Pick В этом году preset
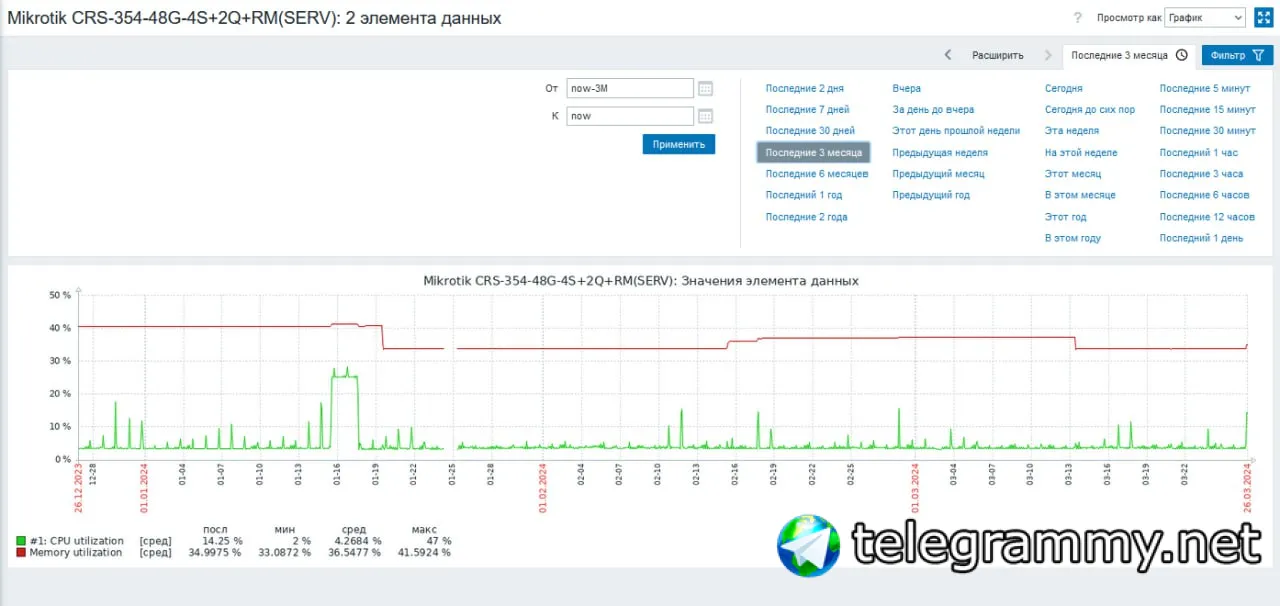1280x606 pixels. [1073, 238]
